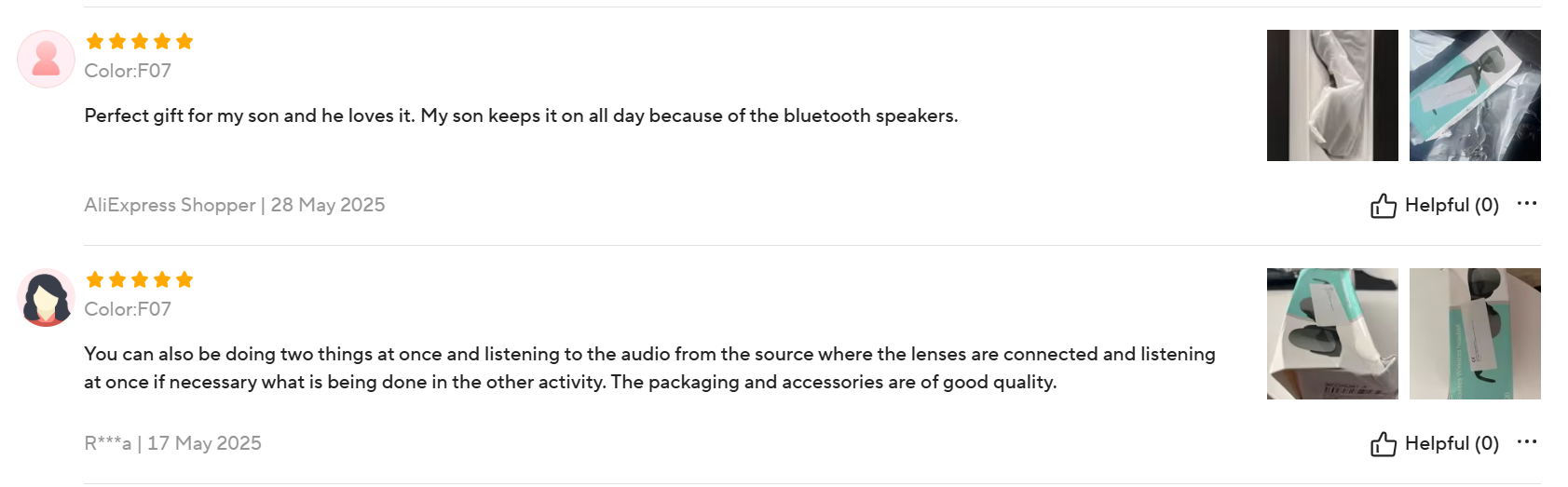Screen dimensions: 1568x487
Task: Open more options for the 28 May review
Action: [x=1526, y=203]
